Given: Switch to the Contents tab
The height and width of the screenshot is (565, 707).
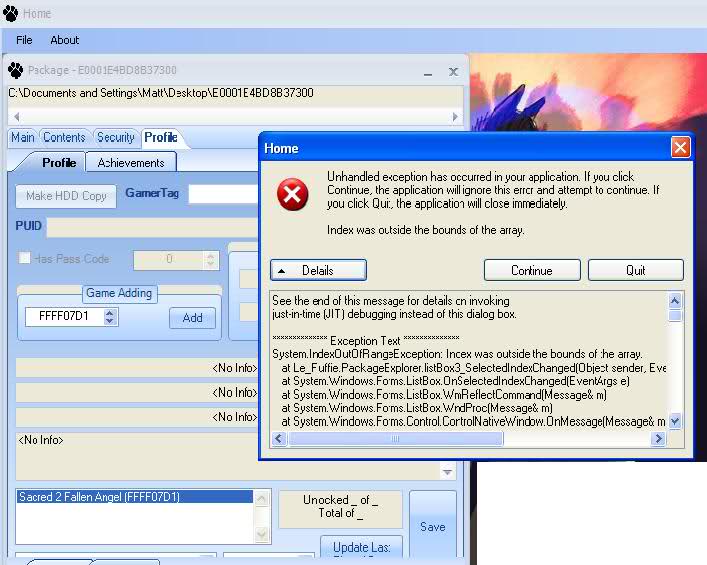Looking at the screenshot, I should pos(64,138).
